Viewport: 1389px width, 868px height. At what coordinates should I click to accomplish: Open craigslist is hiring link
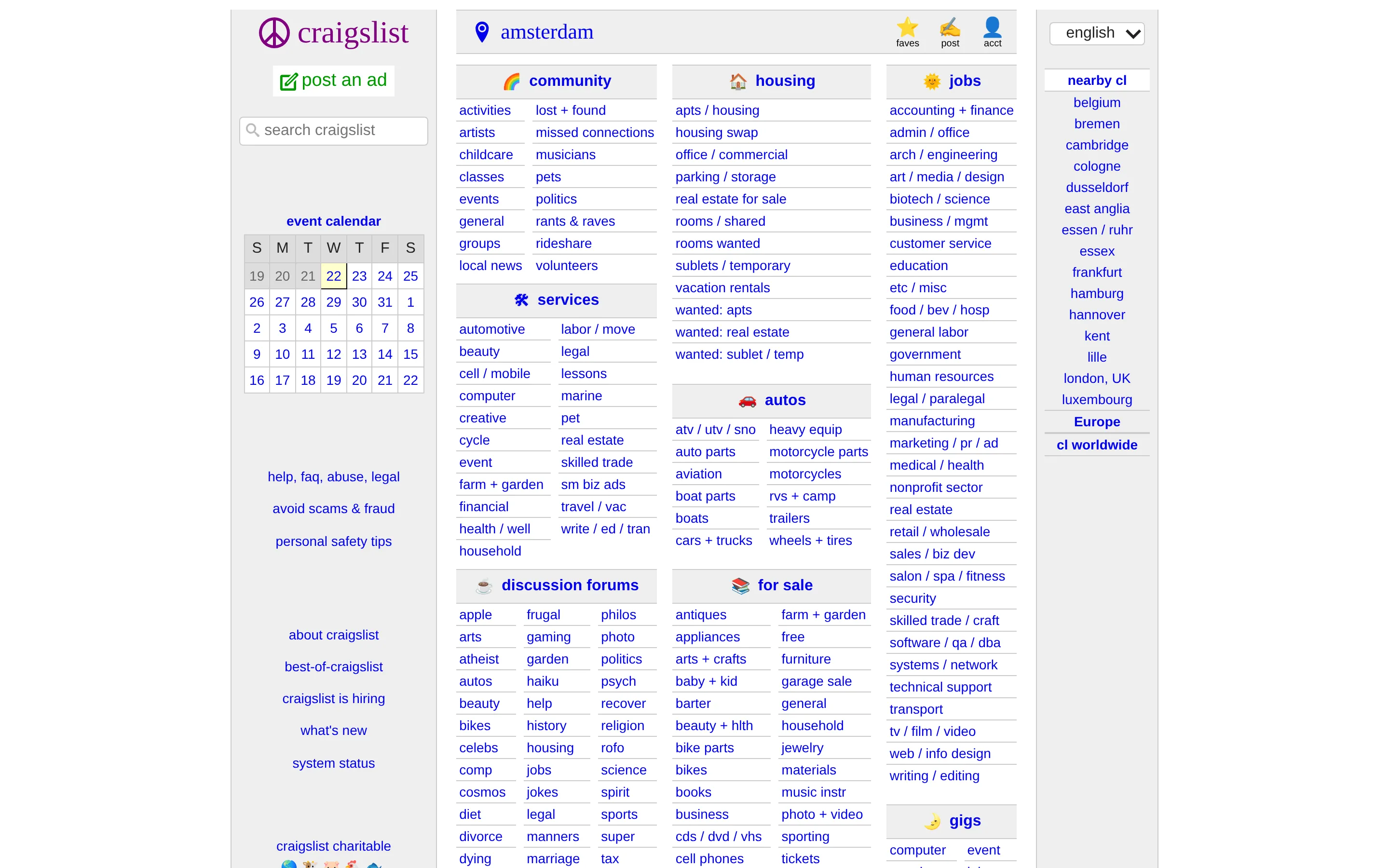[333, 699]
